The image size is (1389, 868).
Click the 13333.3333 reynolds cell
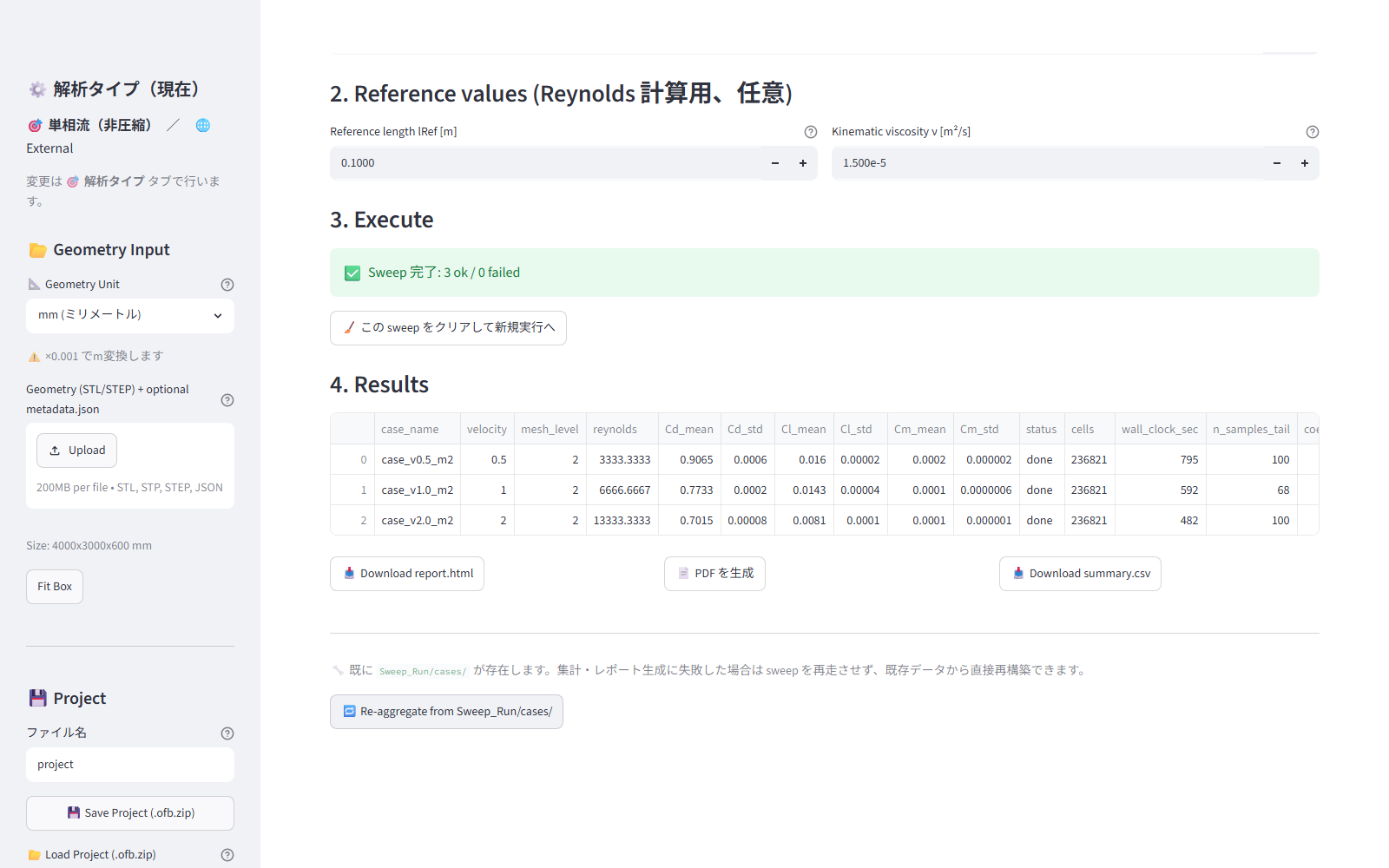tap(622, 520)
